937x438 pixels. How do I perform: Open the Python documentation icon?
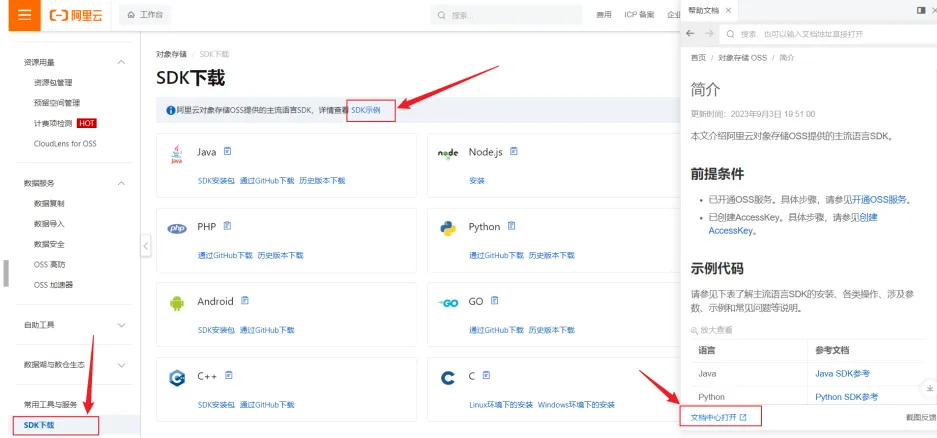[x=512, y=226]
